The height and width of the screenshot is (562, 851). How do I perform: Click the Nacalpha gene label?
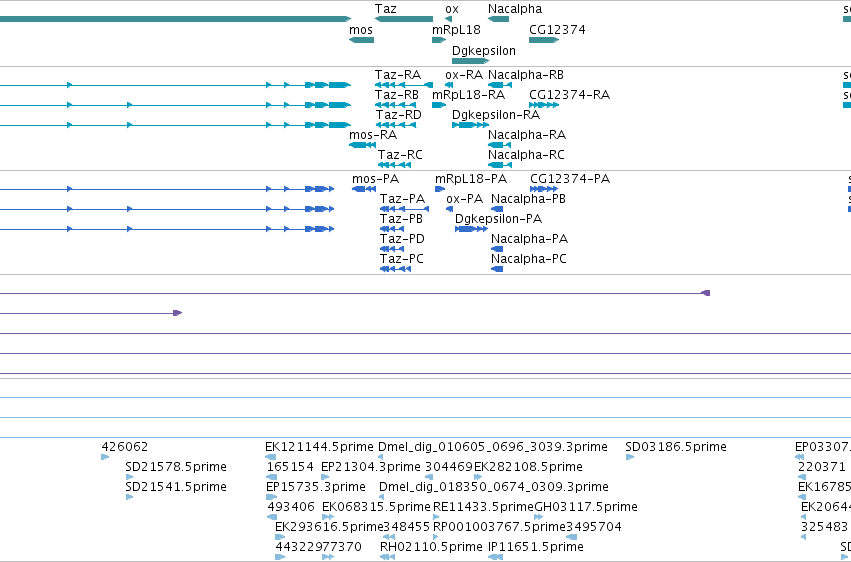(x=515, y=9)
